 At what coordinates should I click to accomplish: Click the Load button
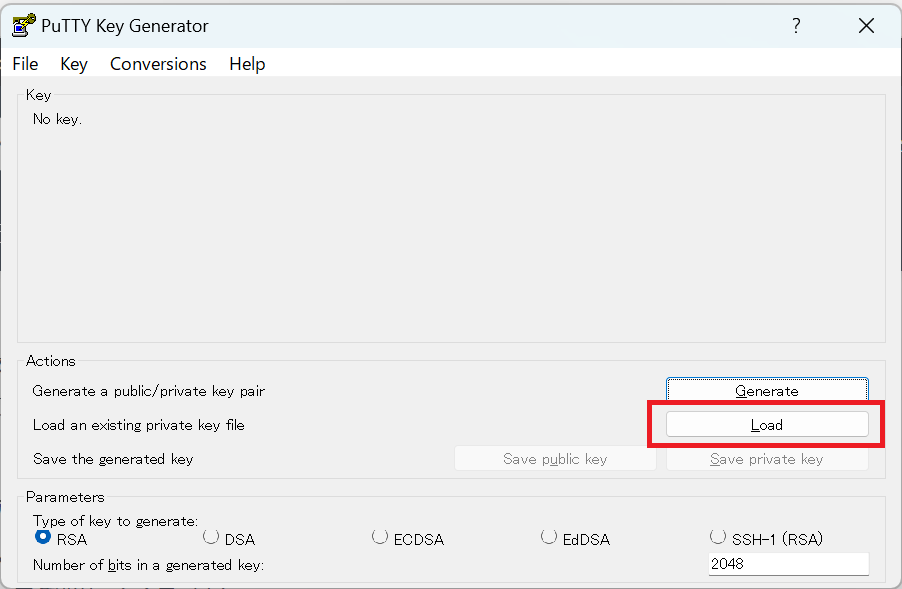point(767,424)
